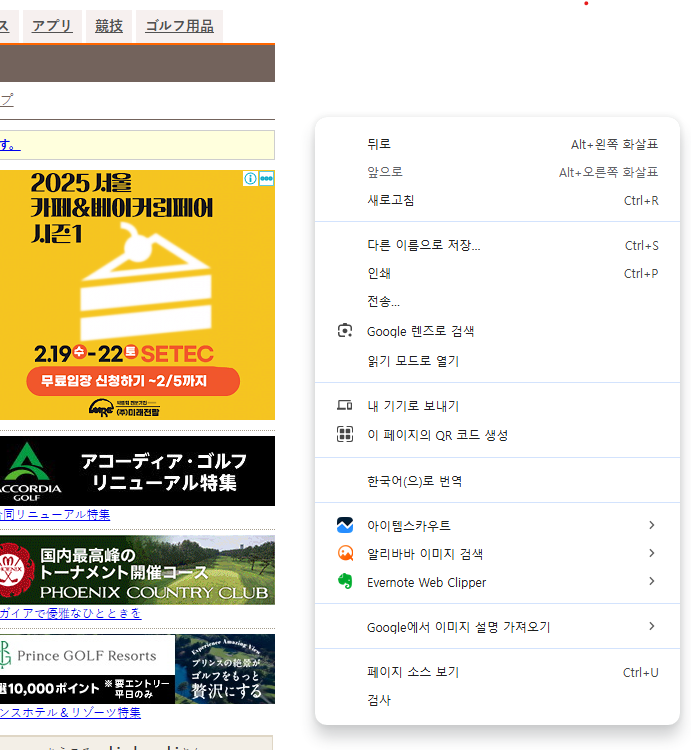Click the Ctrl+P shortcut text
The height and width of the screenshot is (750, 691).
point(641,274)
